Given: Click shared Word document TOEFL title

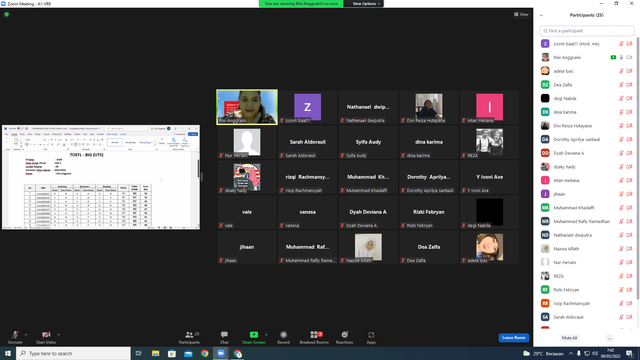Looking at the screenshot, I should [87, 155].
